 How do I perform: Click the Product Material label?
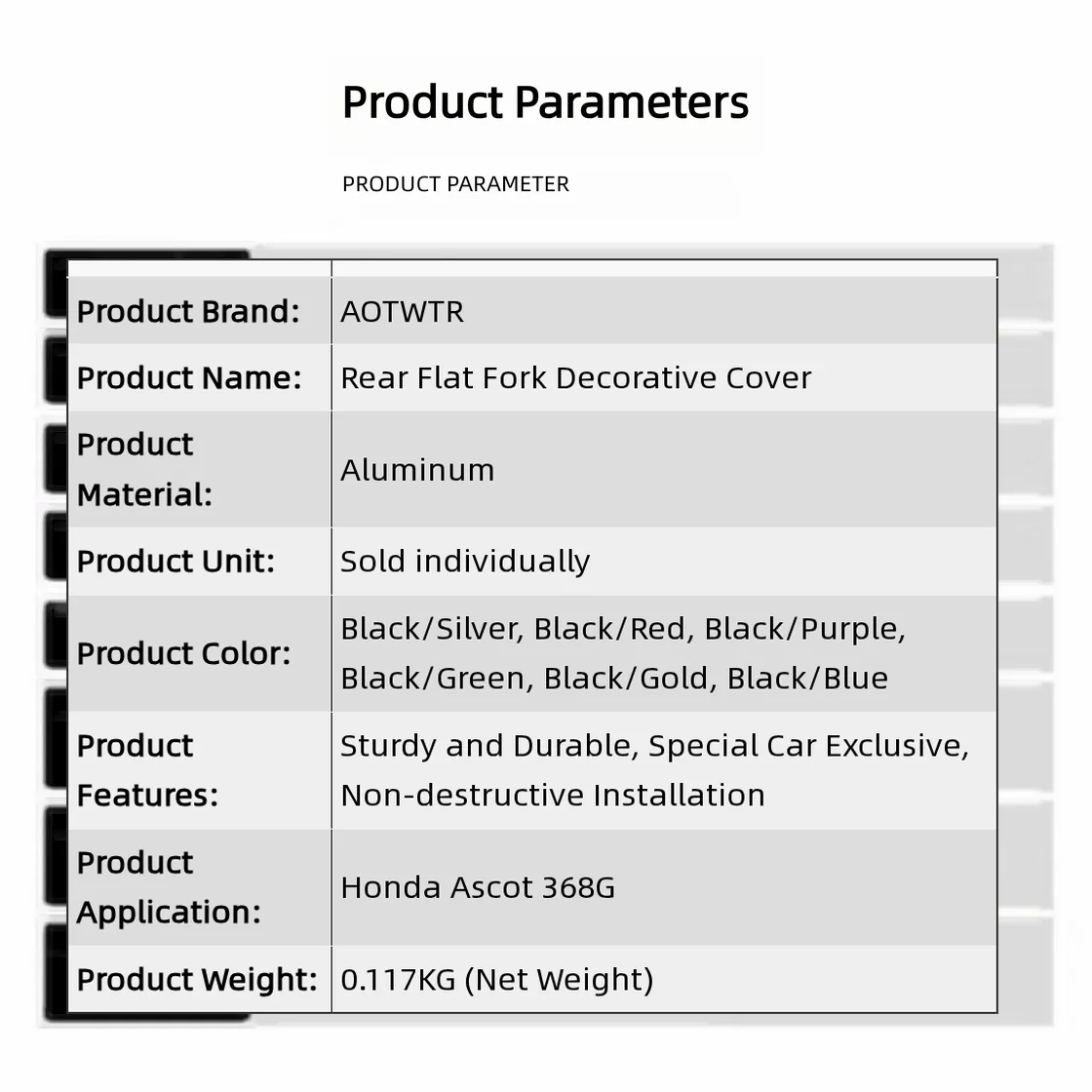click(x=144, y=469)
